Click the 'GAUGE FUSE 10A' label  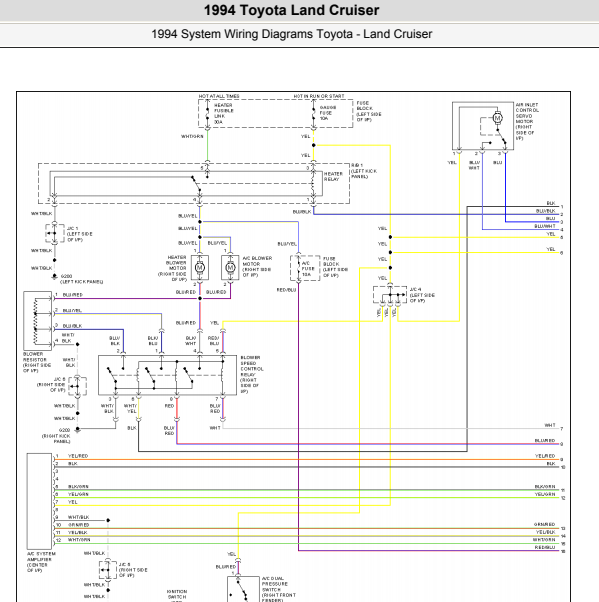pyautogui.click(x=328, y=113)
